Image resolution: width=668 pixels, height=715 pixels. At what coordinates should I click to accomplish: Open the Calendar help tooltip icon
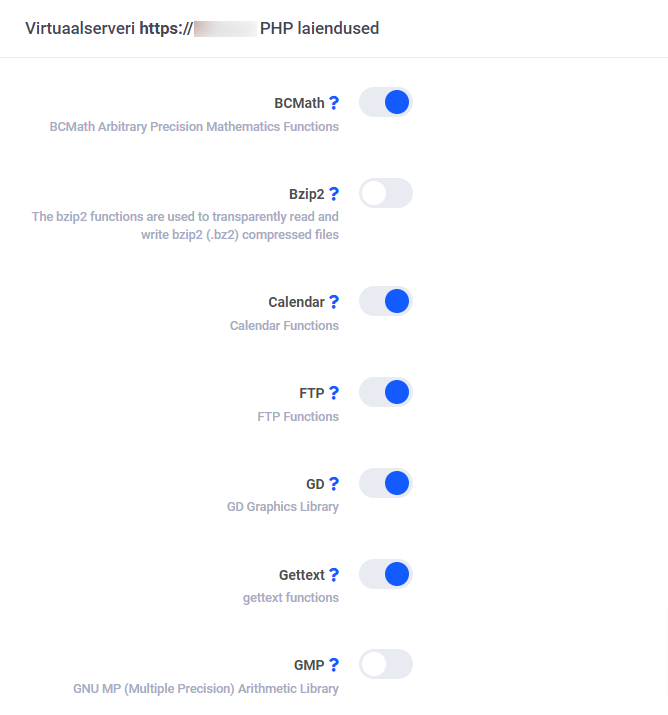click(x=334, y=302)
